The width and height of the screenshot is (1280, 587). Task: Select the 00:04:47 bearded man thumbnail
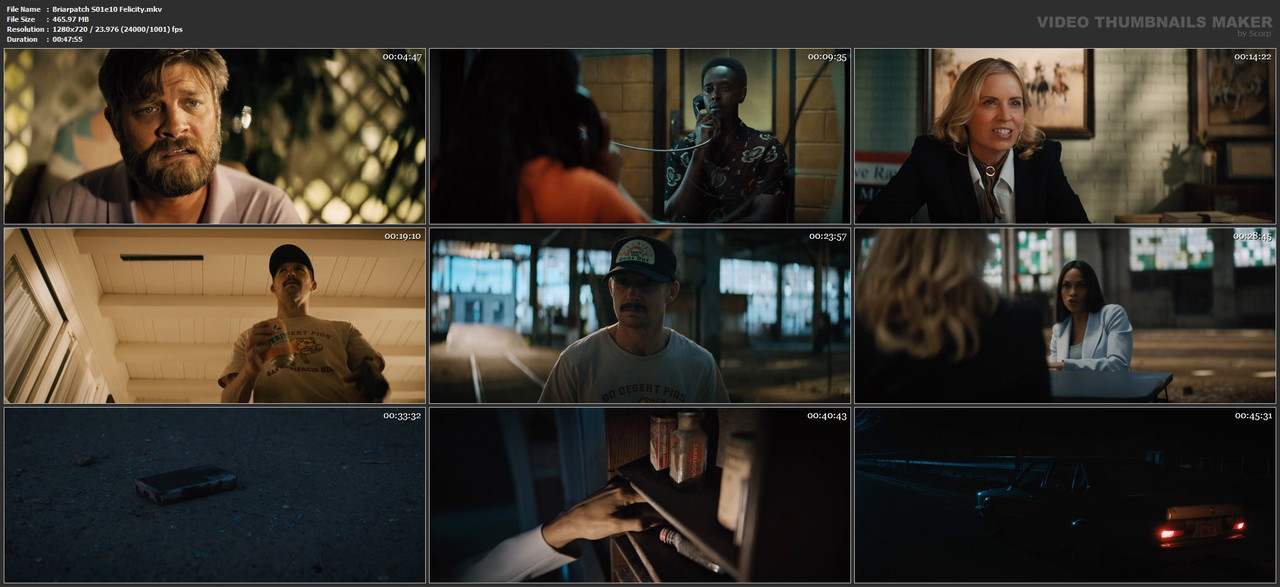tap(215, 136)
